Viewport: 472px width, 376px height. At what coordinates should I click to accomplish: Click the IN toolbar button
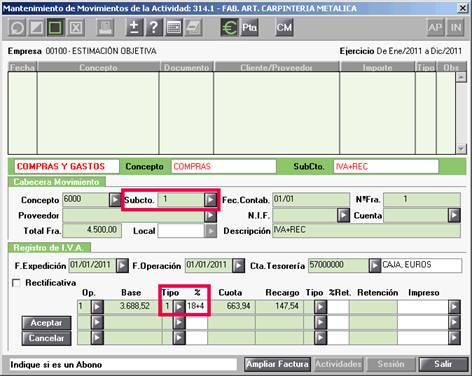(456, 28)
